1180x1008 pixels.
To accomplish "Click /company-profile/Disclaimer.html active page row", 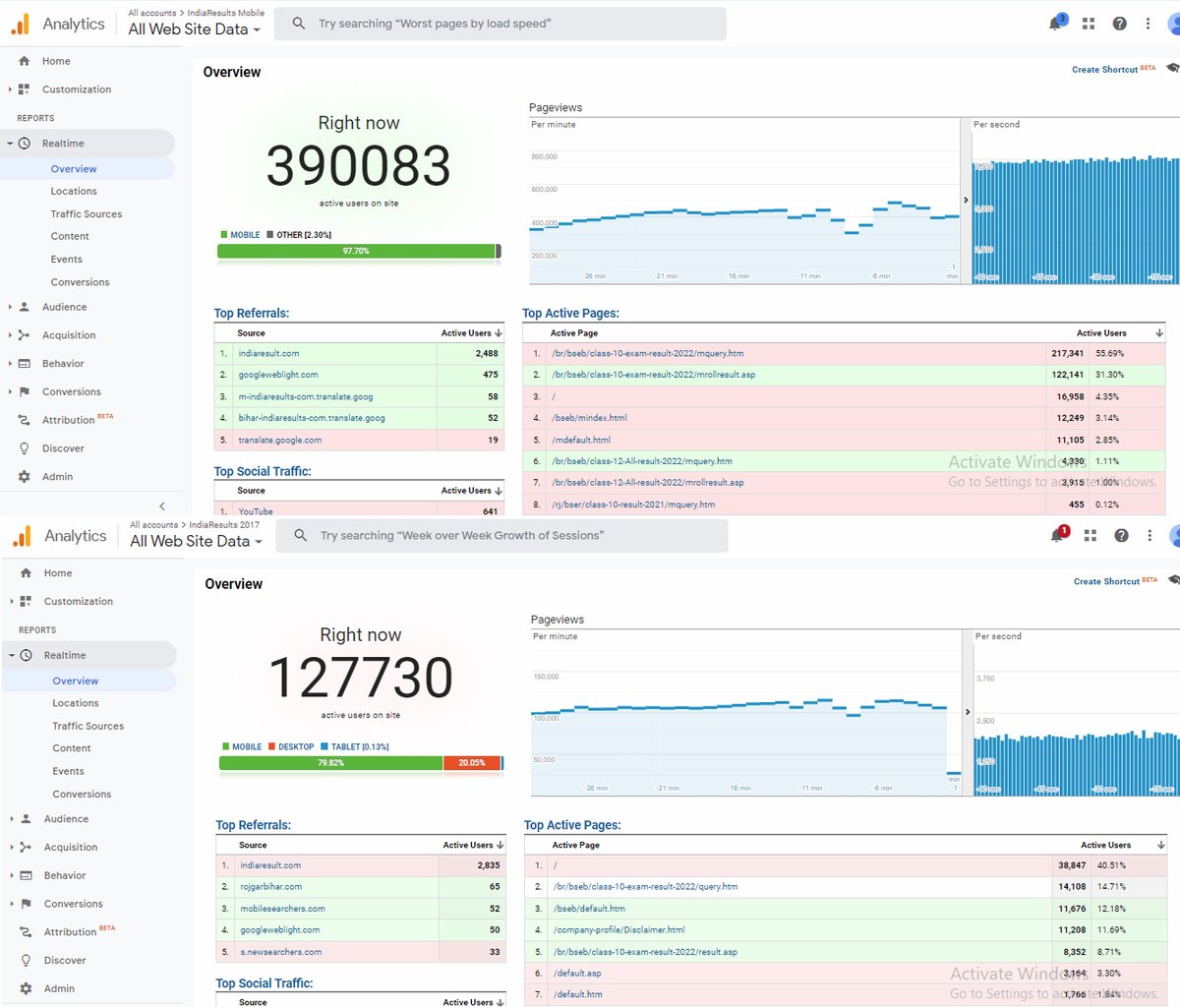I will click(846, 930).
